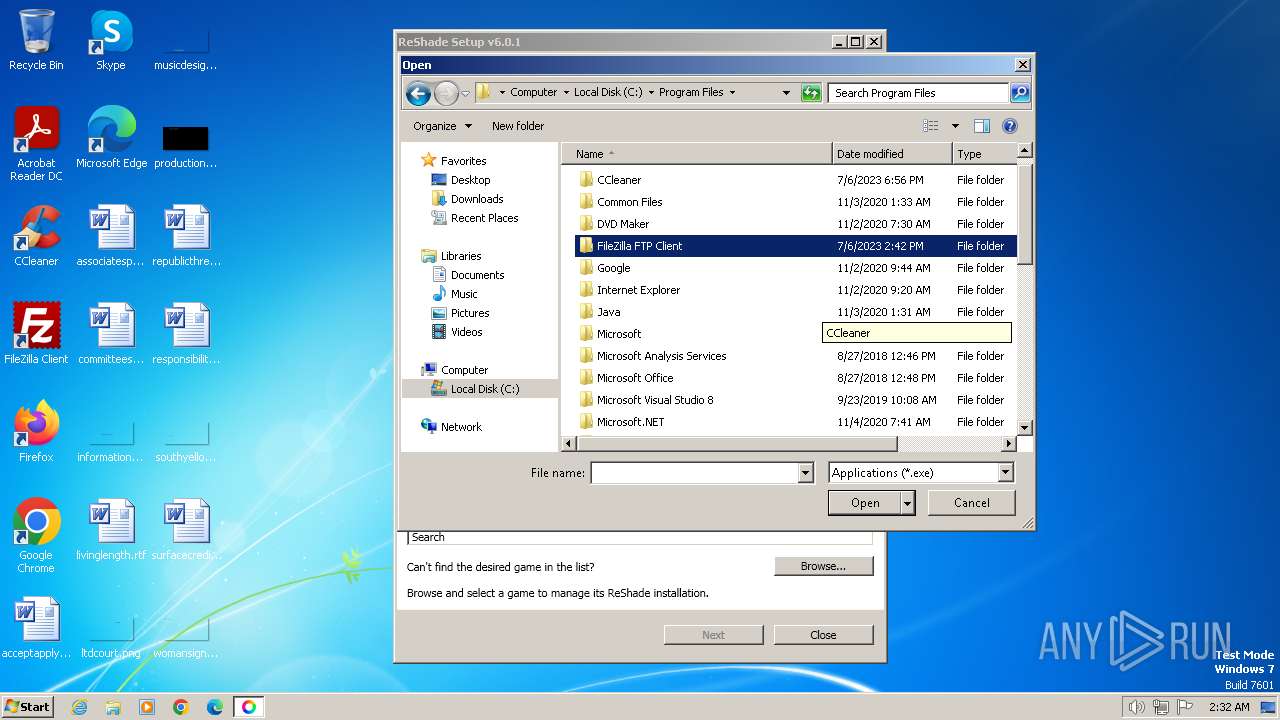Image resolution: width=1280 pixels, height=720 pixels.
Task: Select FileZilla Client desktop icon
Action: [x=36, y=334]
